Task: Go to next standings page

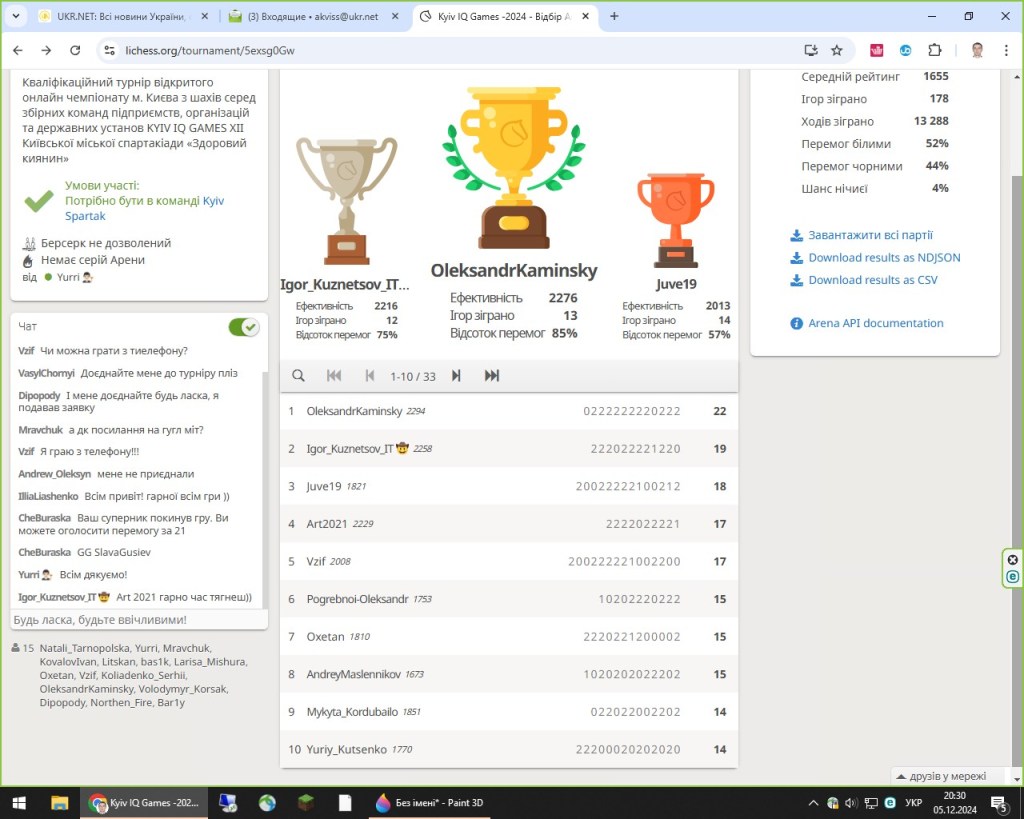Action: click(456, 376)
